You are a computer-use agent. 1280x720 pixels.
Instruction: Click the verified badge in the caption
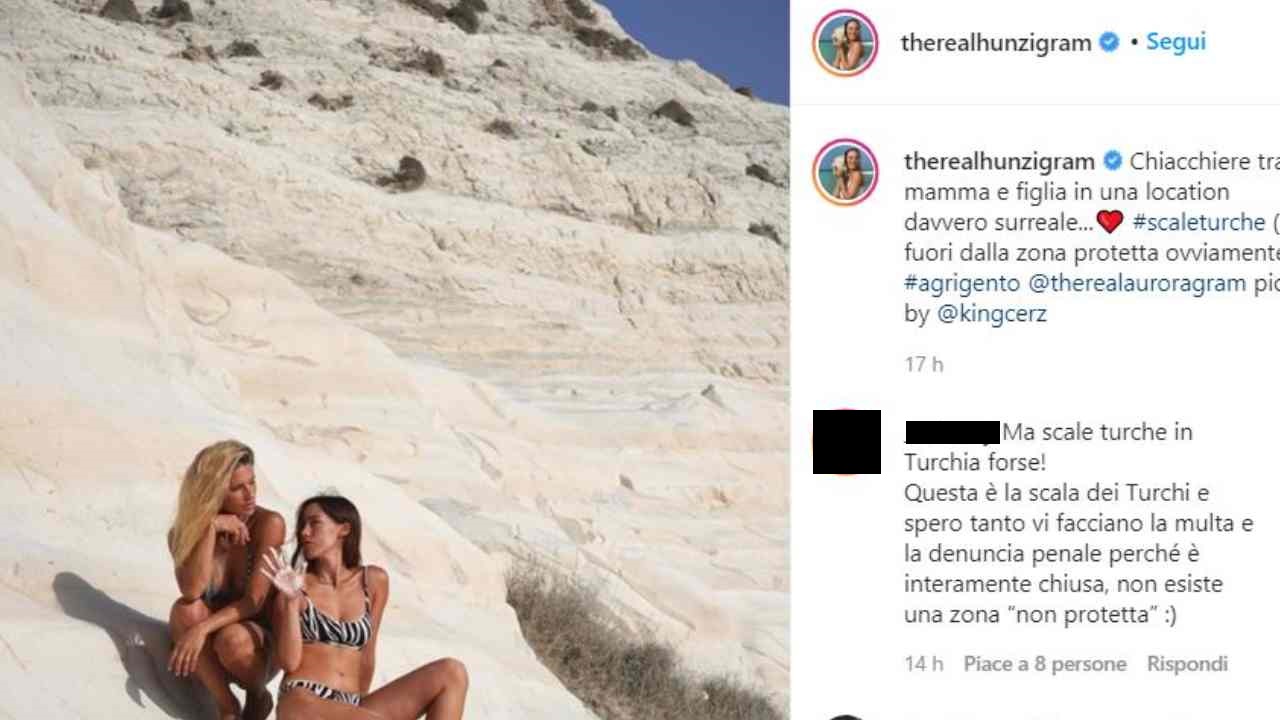1112,161
